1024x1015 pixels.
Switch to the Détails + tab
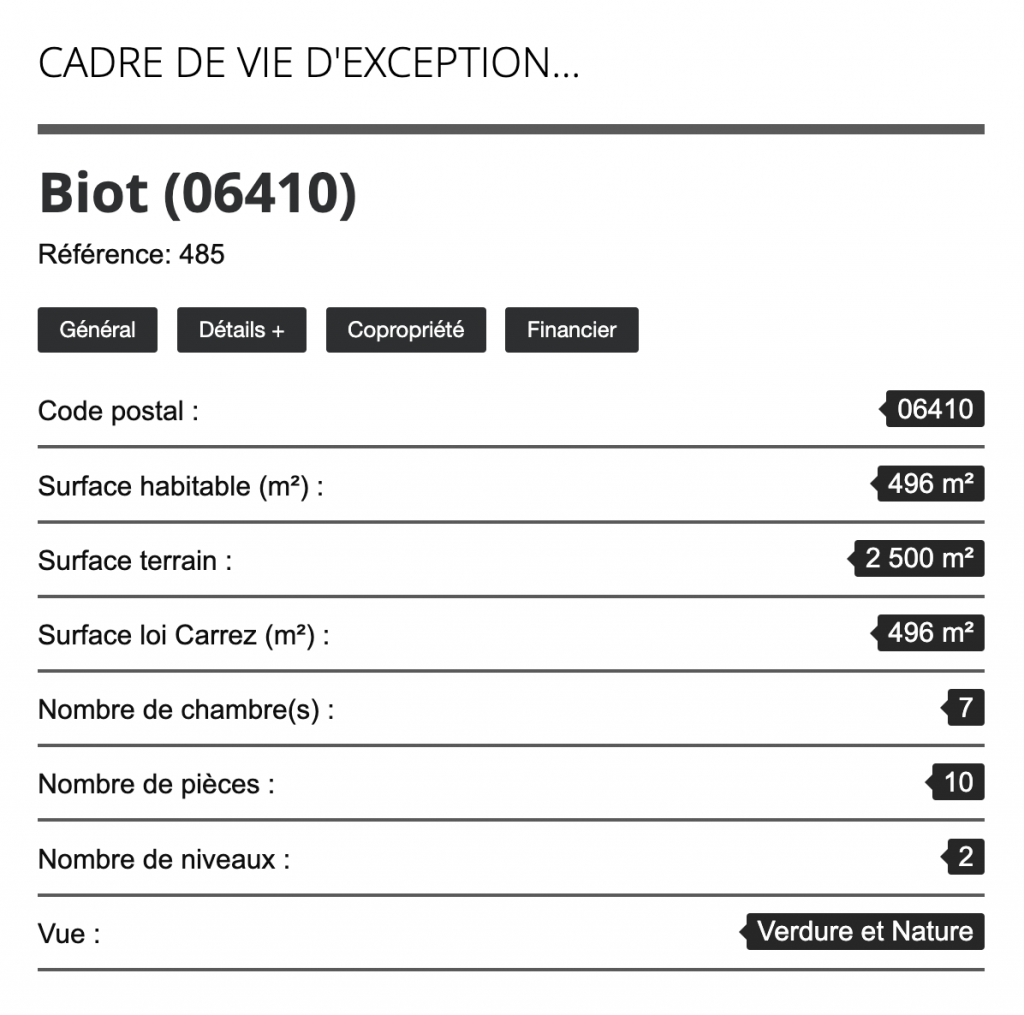tap(241, 330)
